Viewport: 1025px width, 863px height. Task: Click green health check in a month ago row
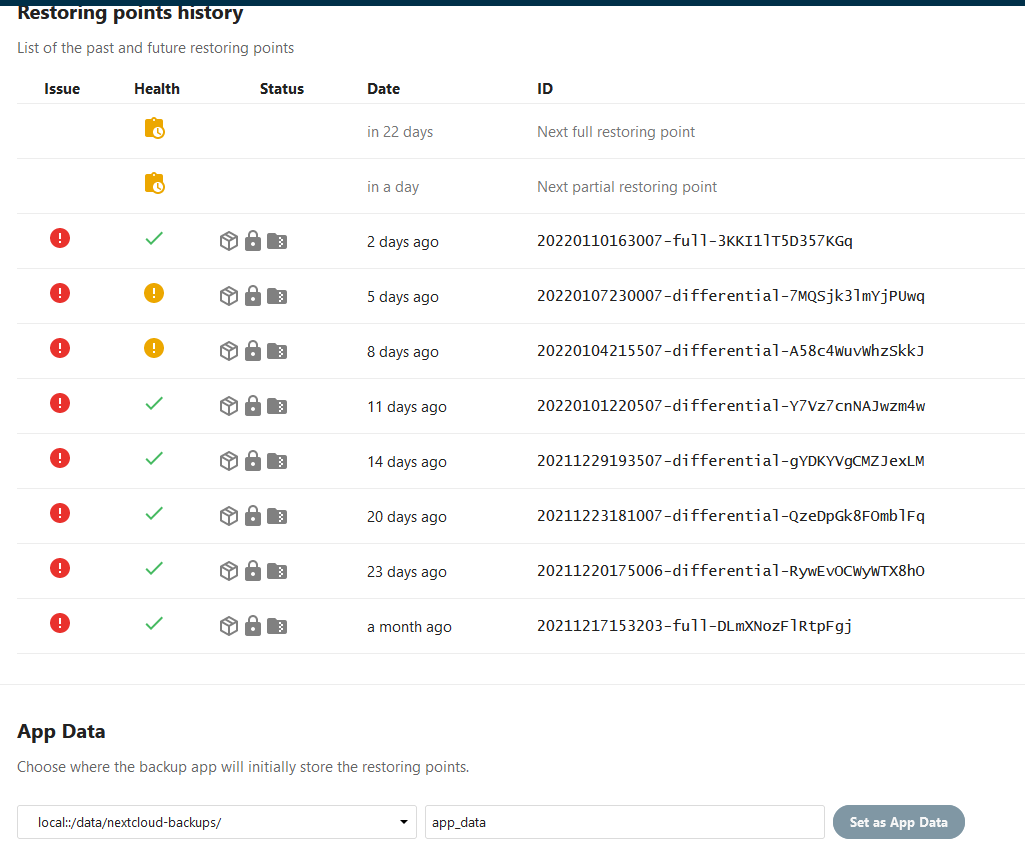point(154,623)
